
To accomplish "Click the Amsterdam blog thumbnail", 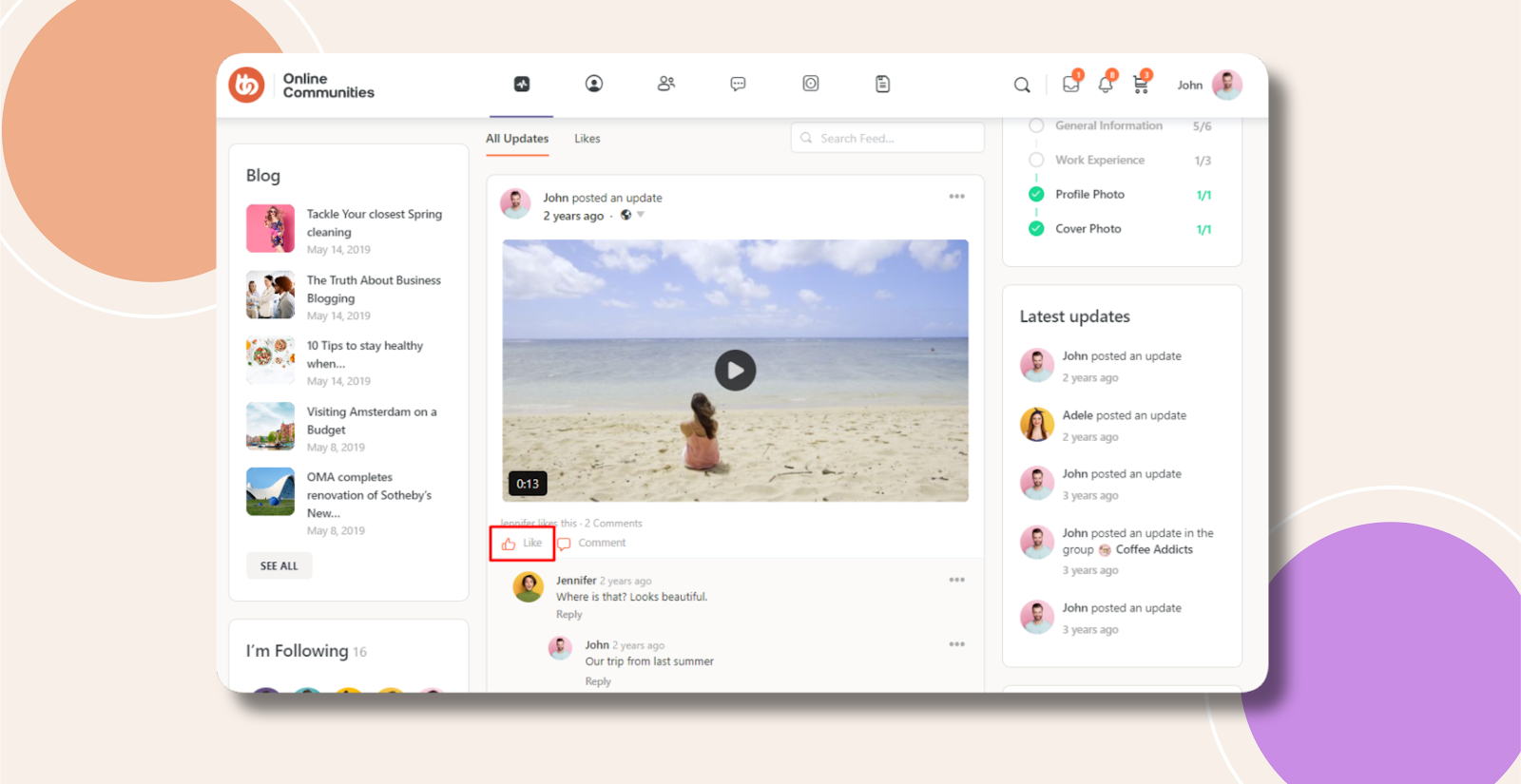I will (270, 426).
